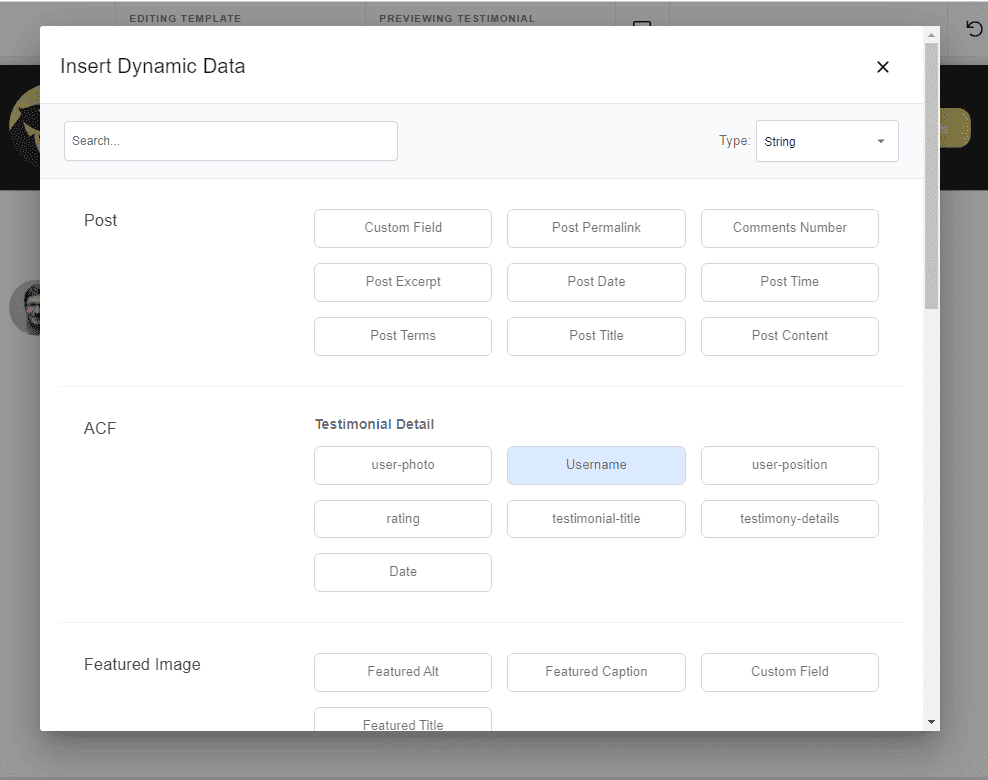988x780 pixels.
Task: Click dialog scrollbar down arrow
Action: (x=931, y=722)
